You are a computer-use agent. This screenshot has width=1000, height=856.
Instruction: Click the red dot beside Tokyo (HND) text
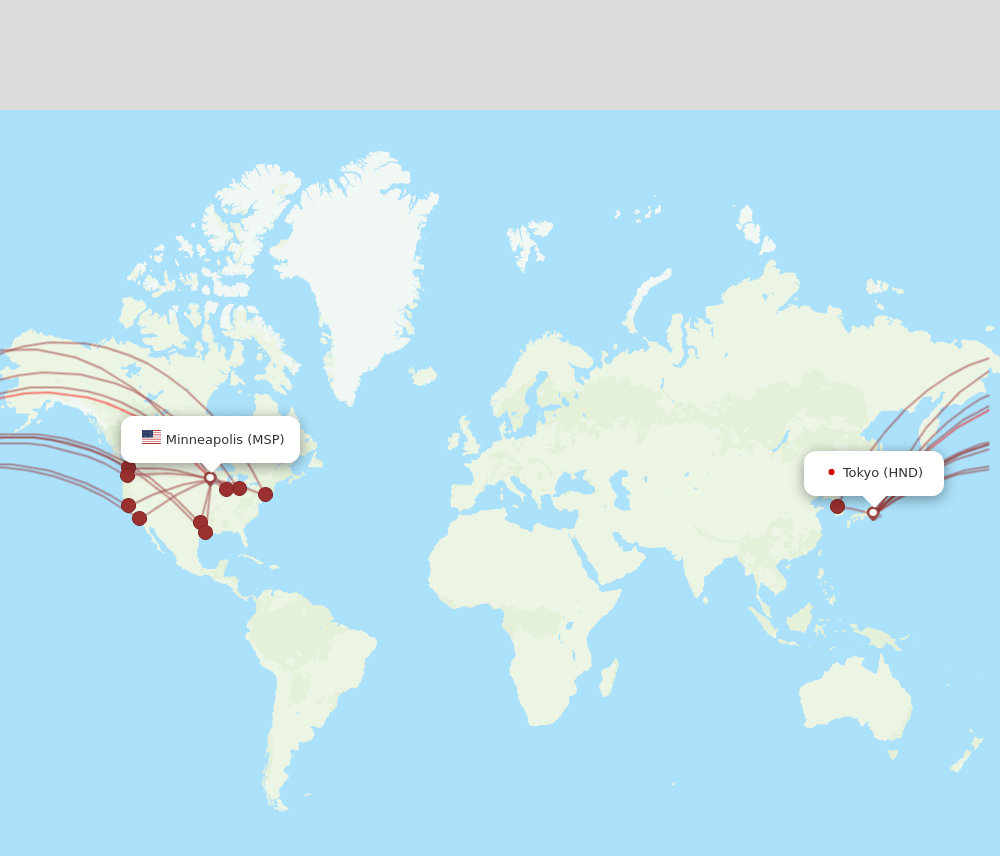pyautogui.click(x=831, y=472)
